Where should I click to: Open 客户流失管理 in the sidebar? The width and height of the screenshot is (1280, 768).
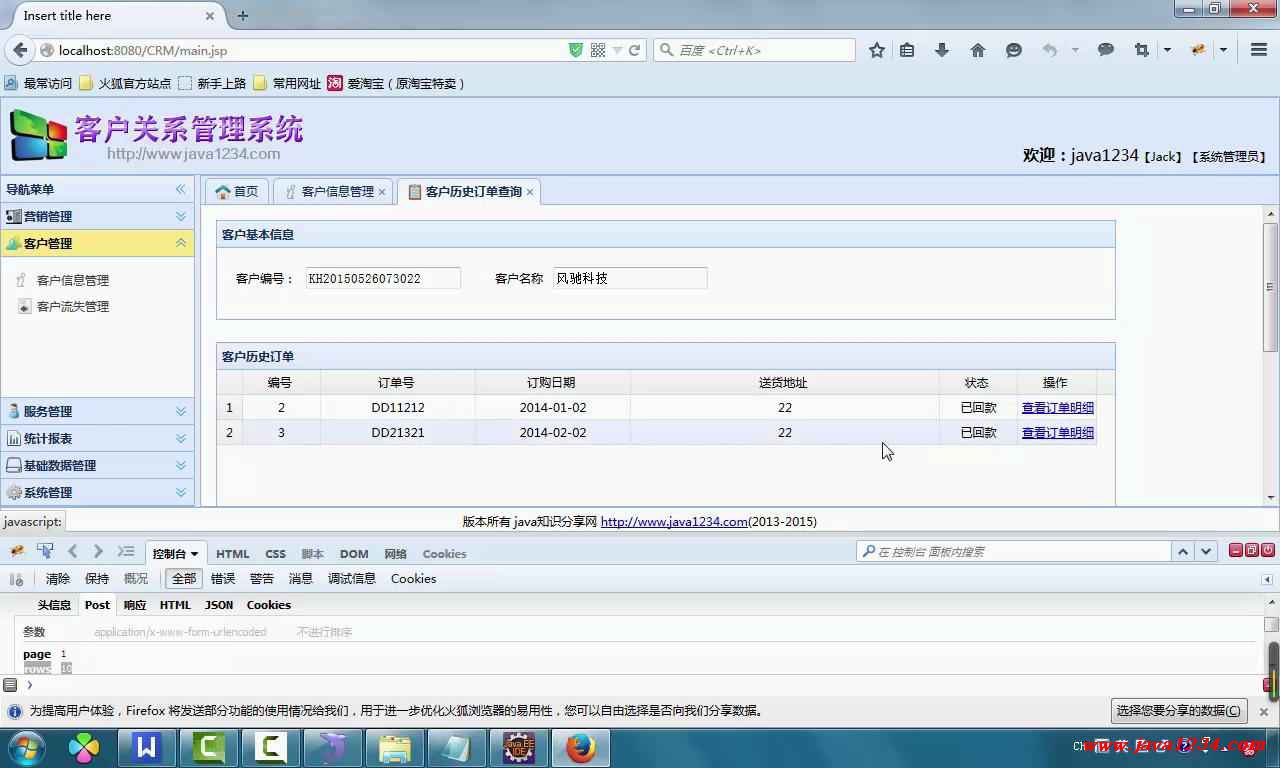73,307
